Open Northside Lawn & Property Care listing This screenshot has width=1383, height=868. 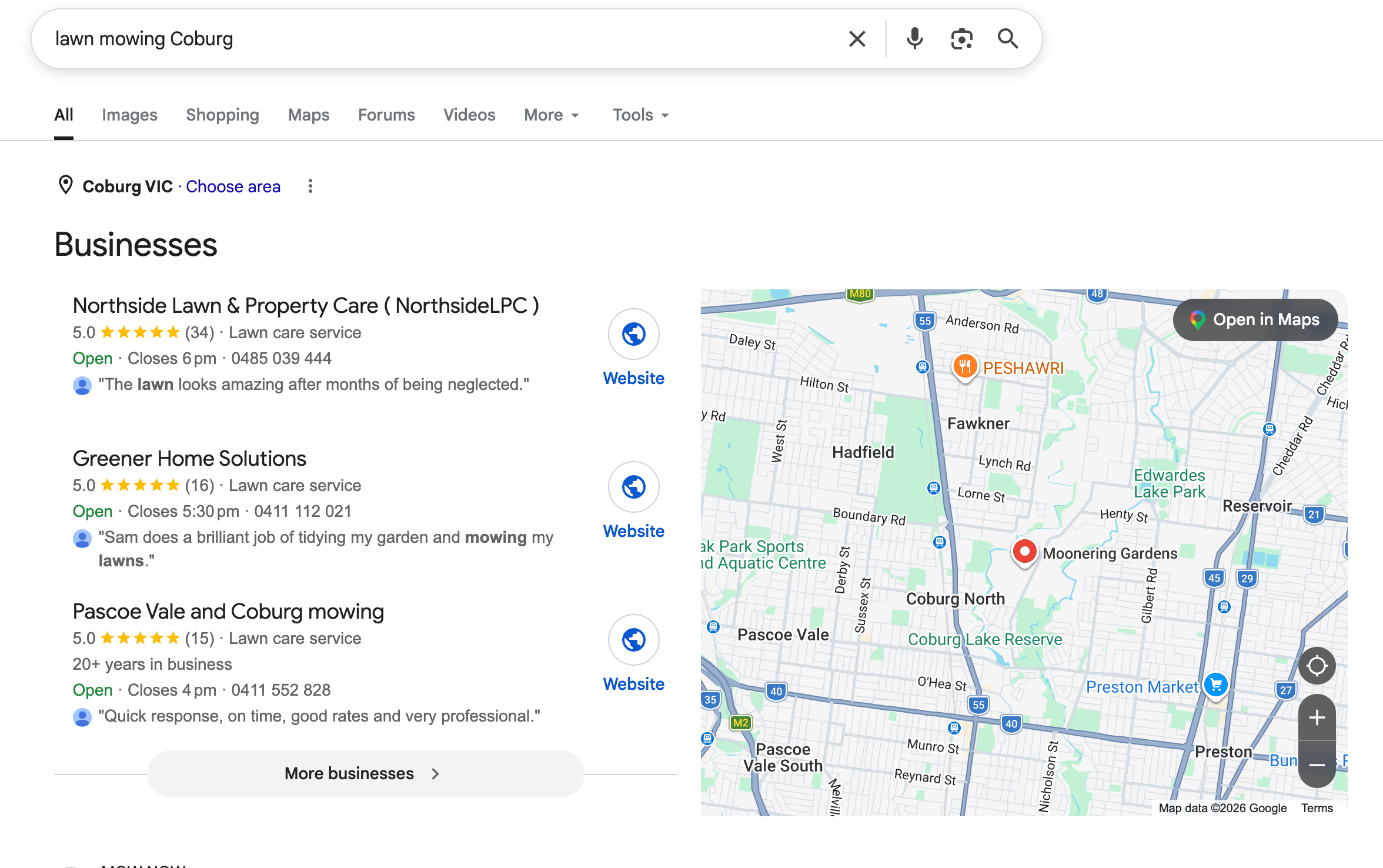306,306
